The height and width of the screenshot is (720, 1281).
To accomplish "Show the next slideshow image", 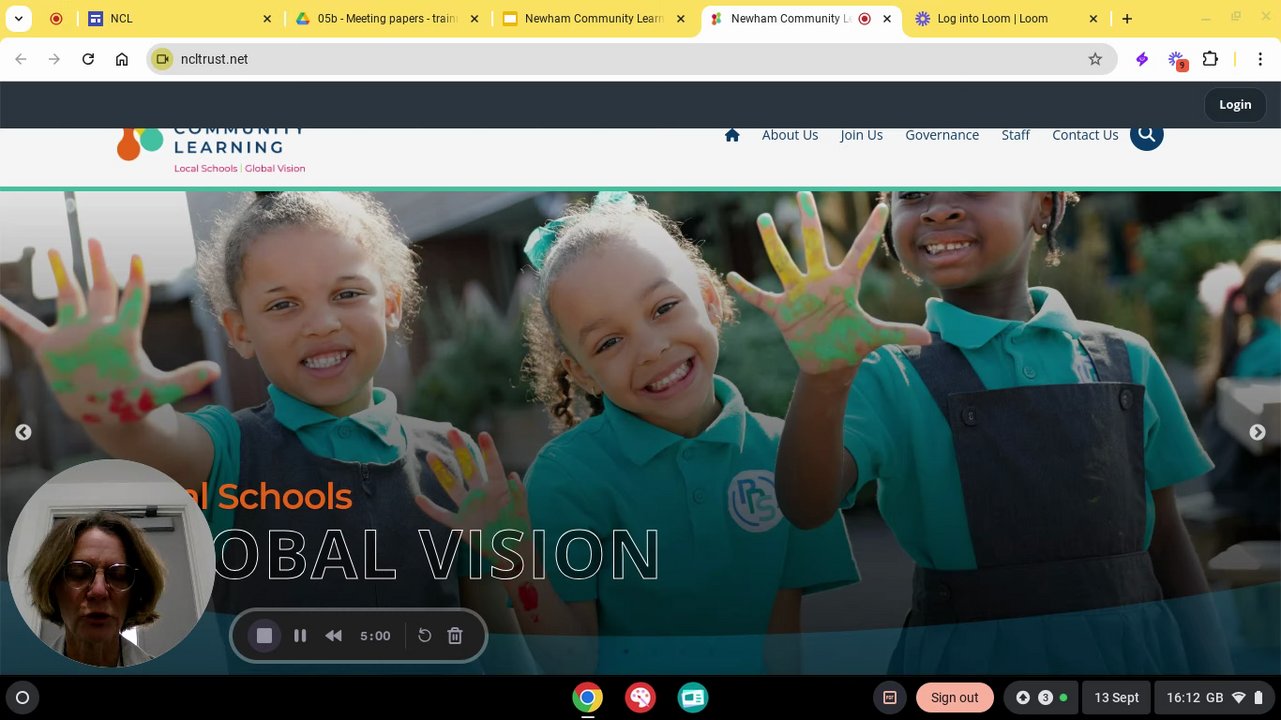I will click(1258, 432).
